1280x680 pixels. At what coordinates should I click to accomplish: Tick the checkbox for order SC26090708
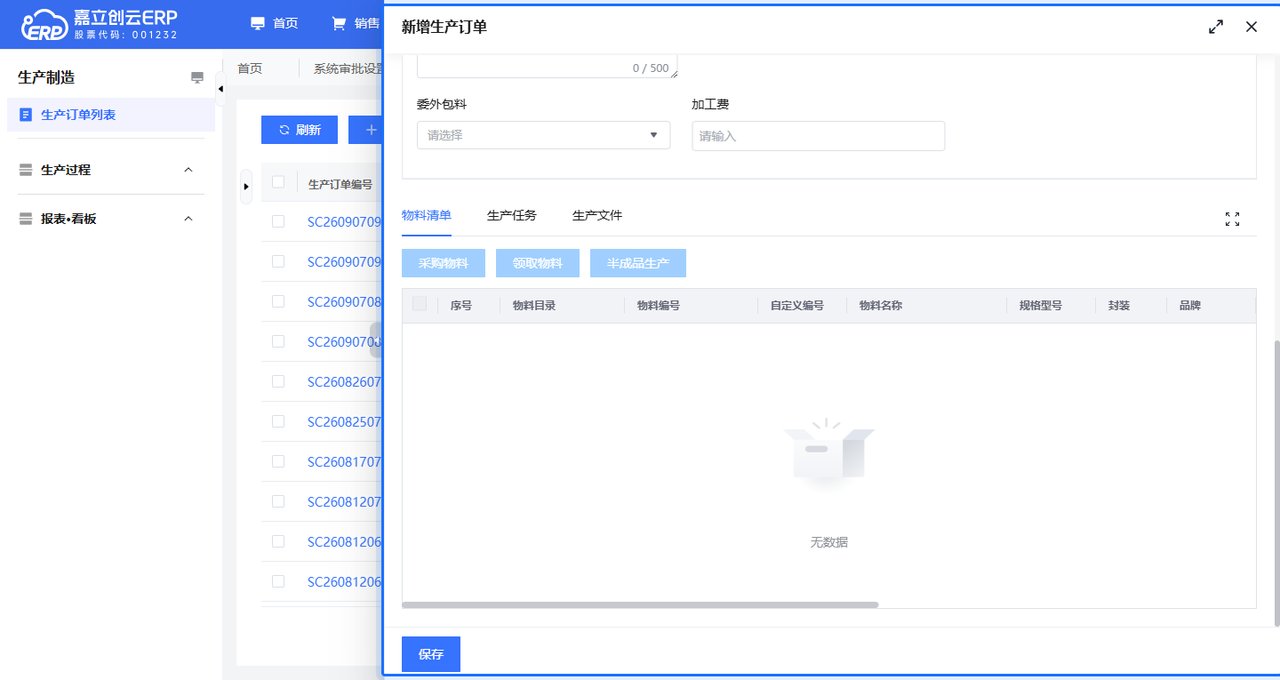pos(278,301)
